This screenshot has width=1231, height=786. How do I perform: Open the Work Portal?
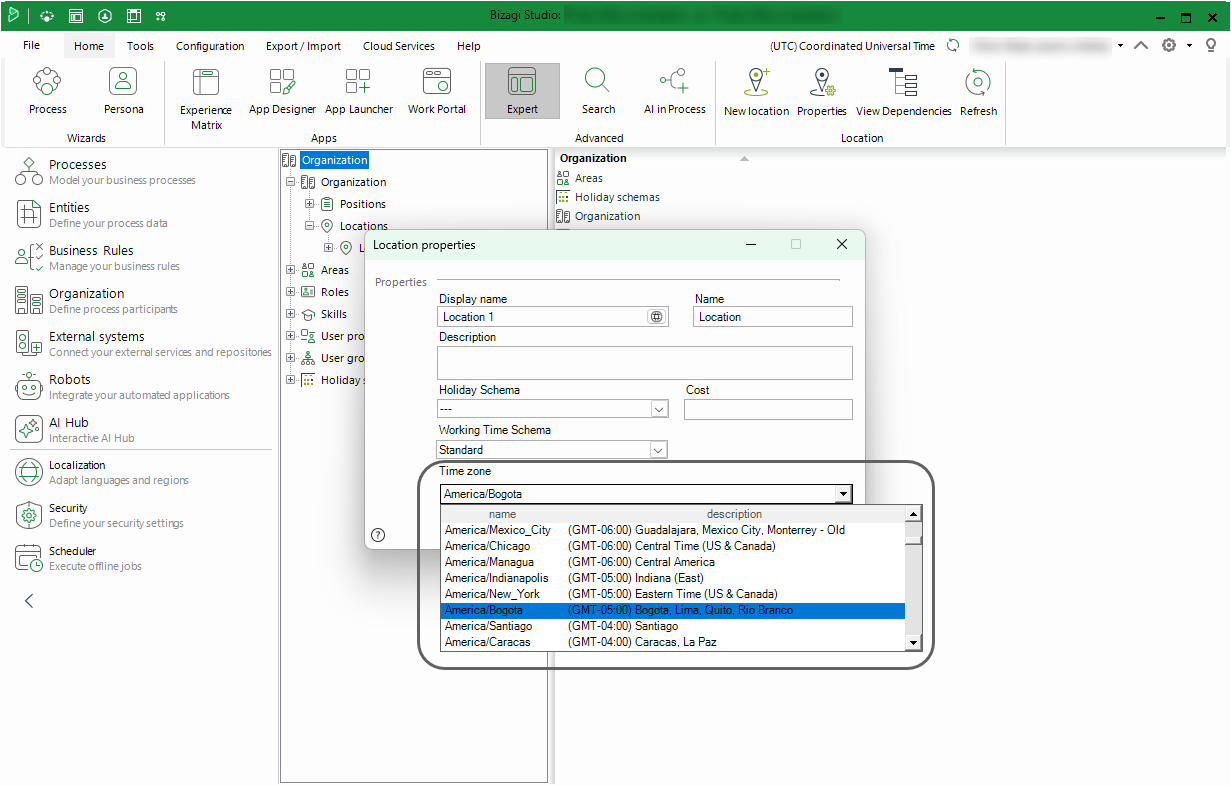pos(437,92)
